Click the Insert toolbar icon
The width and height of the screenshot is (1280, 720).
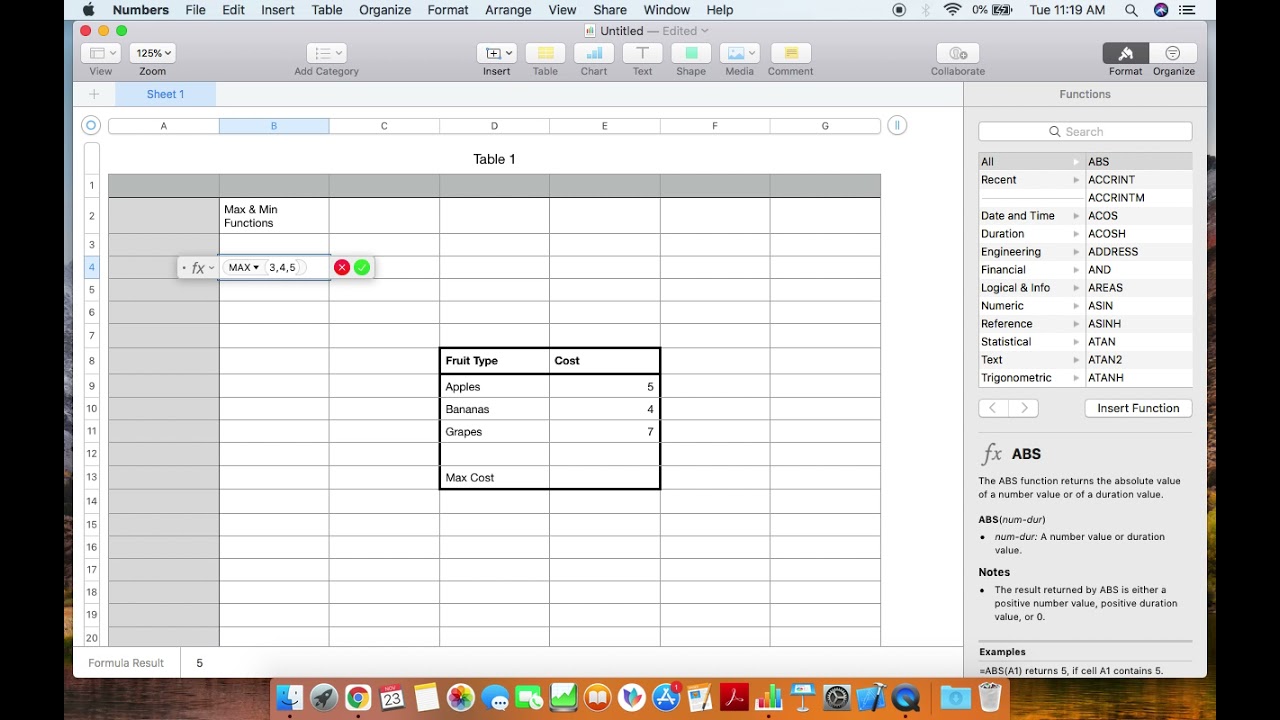tap(496, 53)
